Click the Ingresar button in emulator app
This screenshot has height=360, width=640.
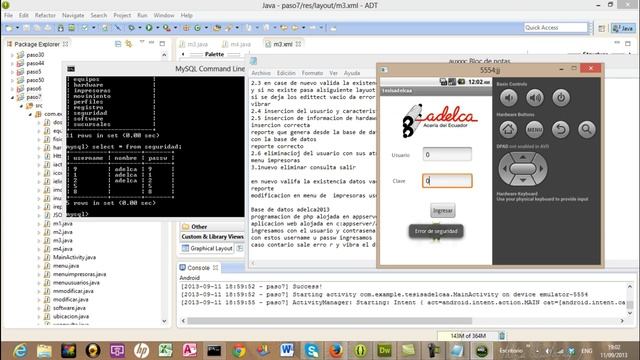pos(442,211)
